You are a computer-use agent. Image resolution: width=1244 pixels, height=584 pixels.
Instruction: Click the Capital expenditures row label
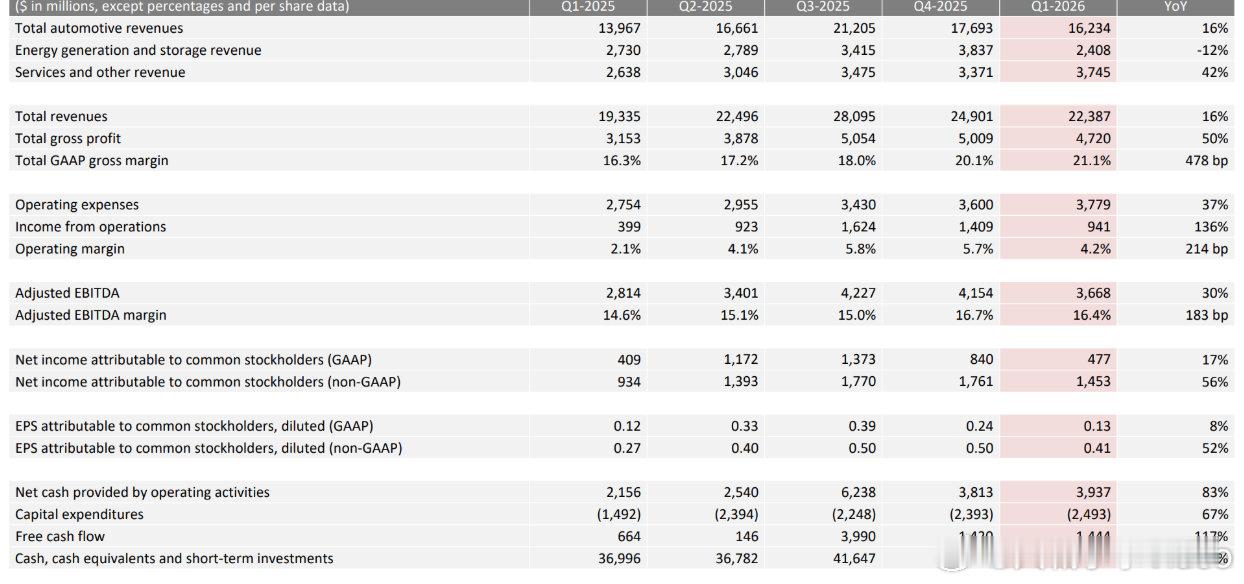click(x=79, y=514)
